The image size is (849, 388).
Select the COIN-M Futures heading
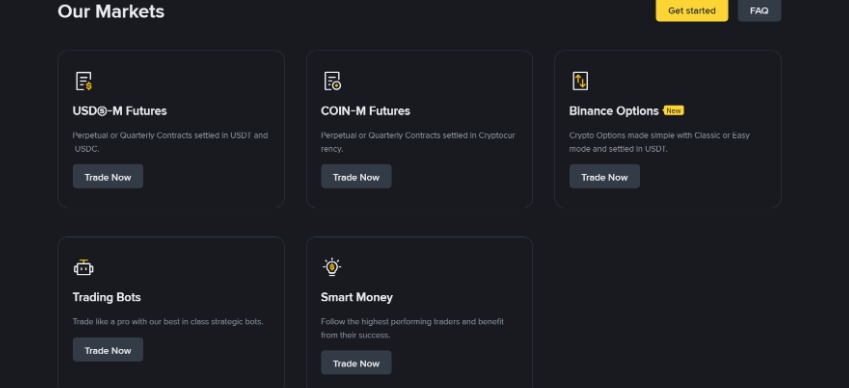[365, 111]
